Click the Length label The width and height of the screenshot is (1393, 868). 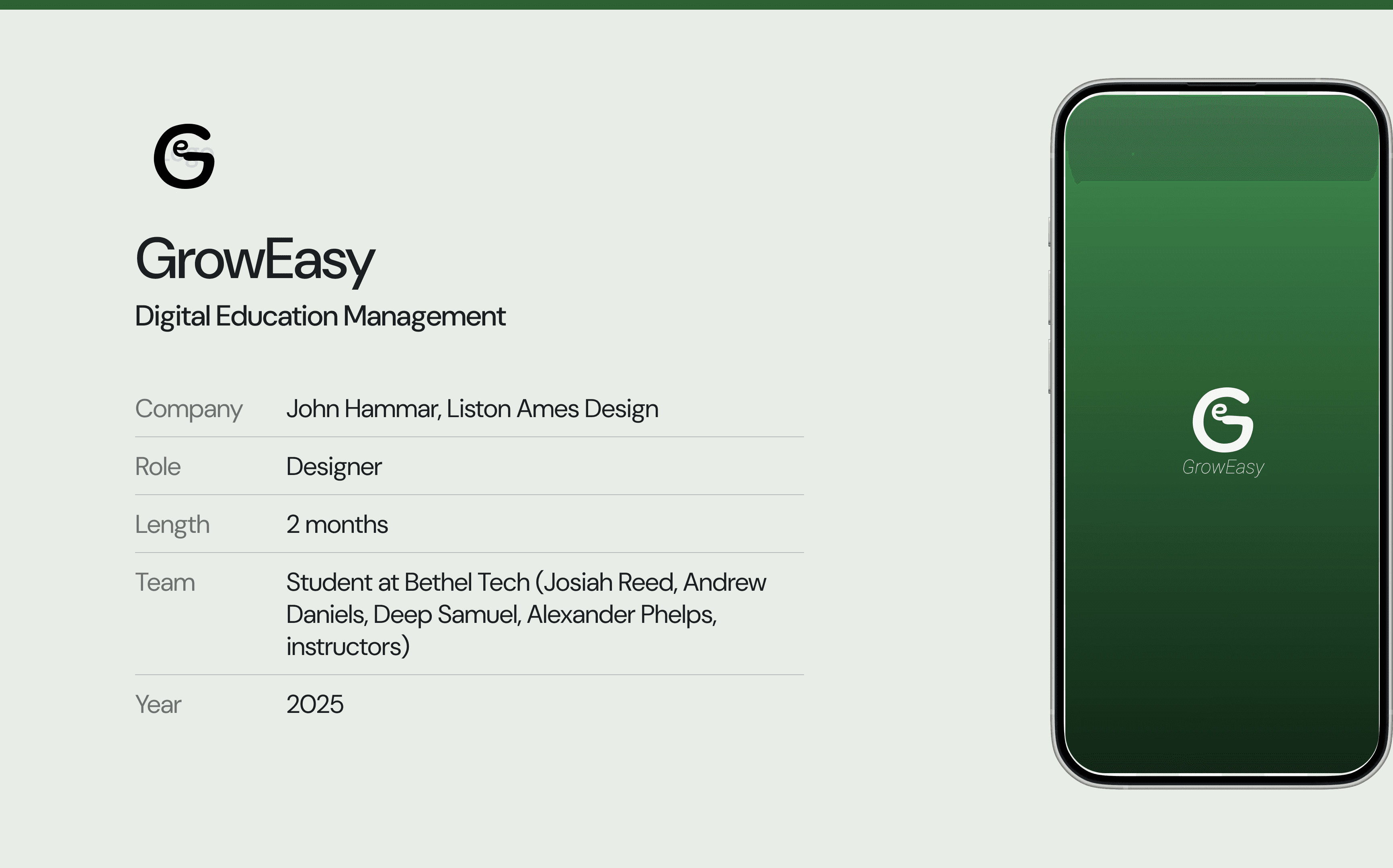(x=172, y=525)
